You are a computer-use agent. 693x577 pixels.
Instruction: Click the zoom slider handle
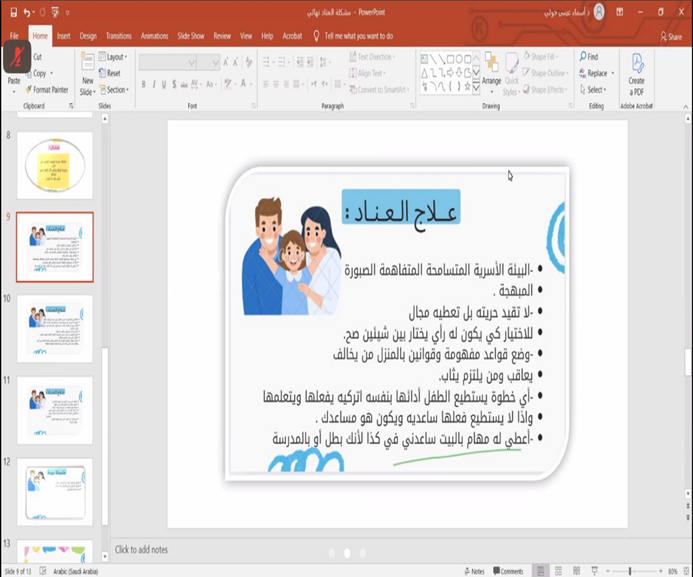click(630, 571)
